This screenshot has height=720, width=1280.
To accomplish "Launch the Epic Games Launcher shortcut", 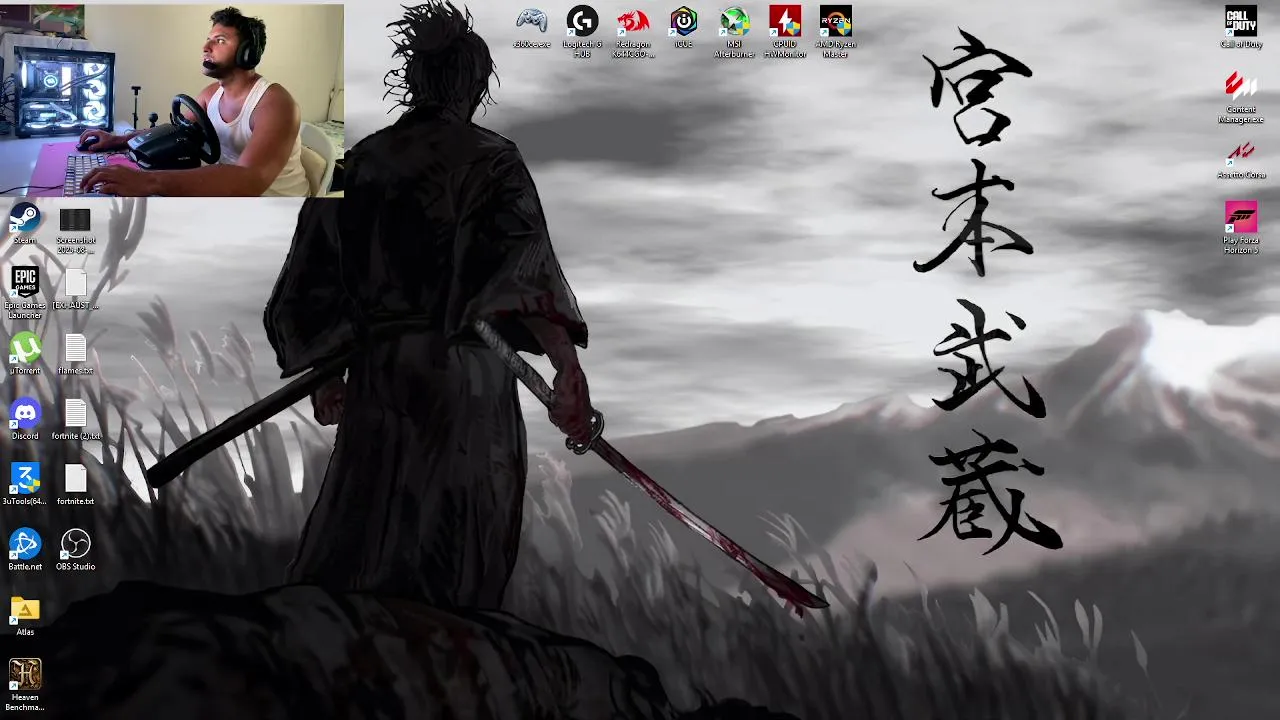I will [25, 293].
